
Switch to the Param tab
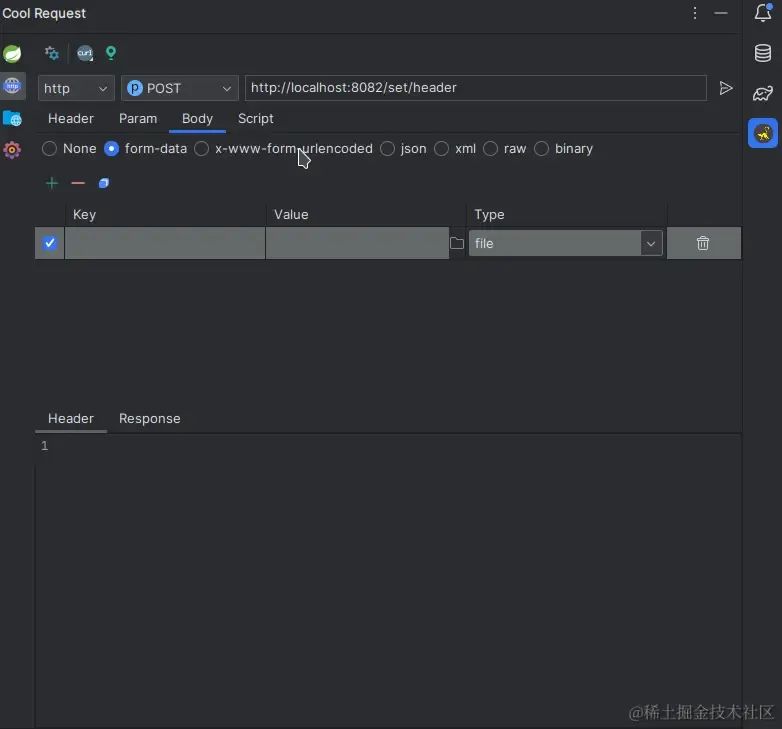tap(138, 119)
